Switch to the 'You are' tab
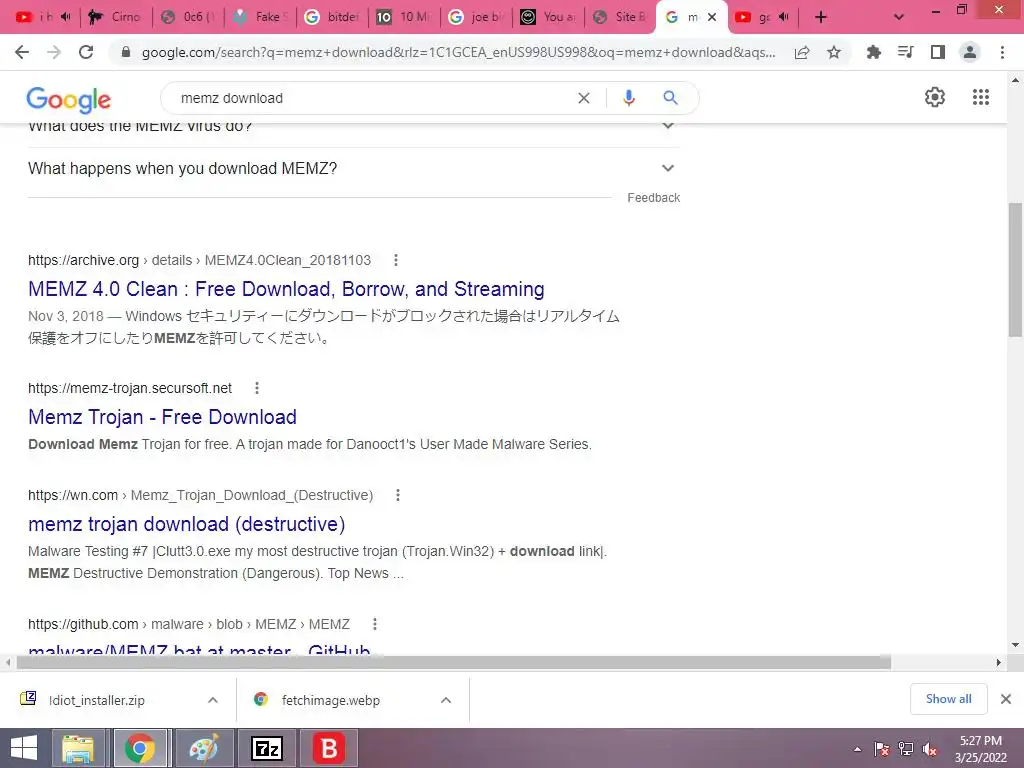 (x=547, y=17)
